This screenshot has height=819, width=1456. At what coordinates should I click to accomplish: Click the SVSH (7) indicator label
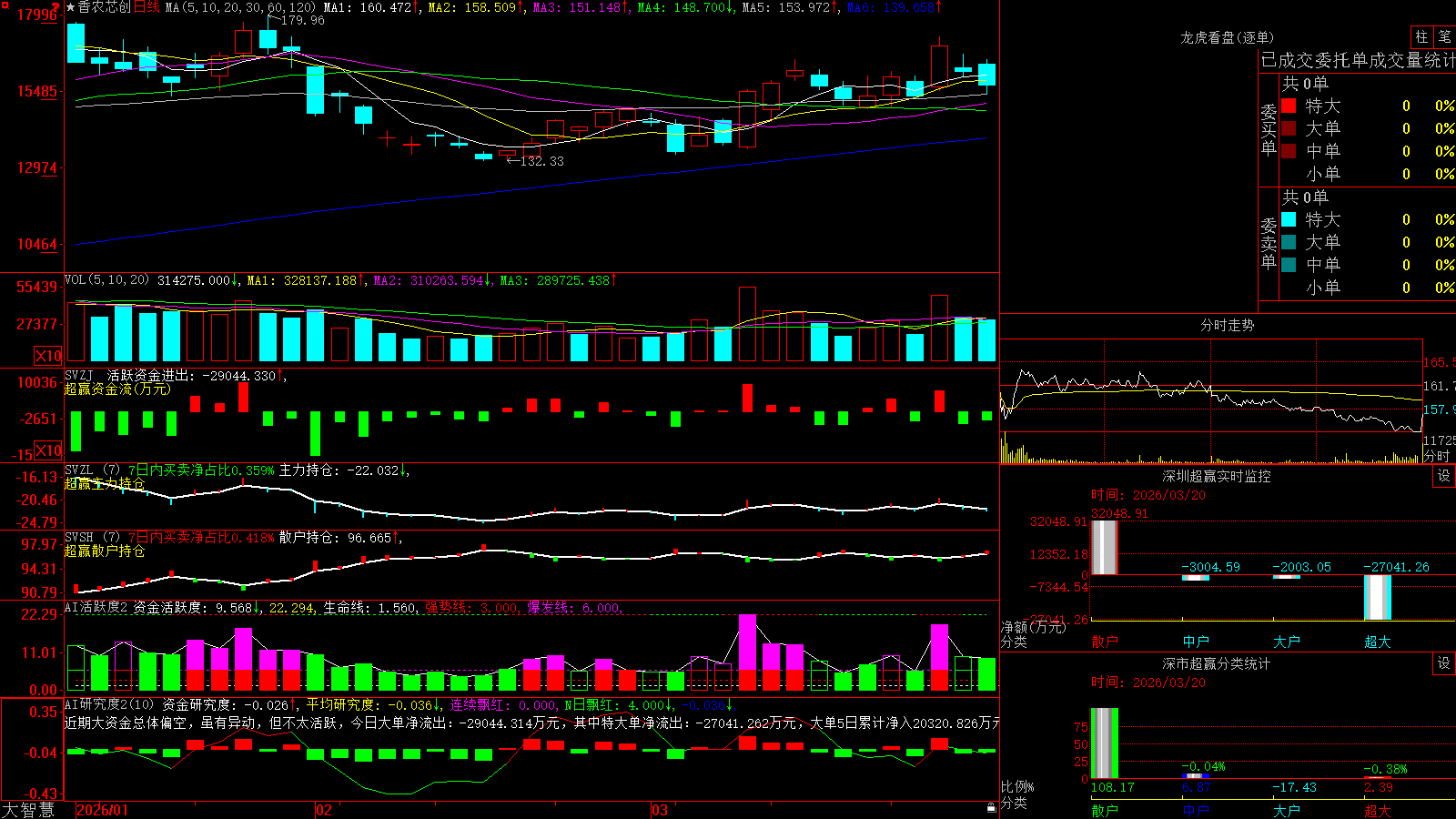click(x=93, y=537)
